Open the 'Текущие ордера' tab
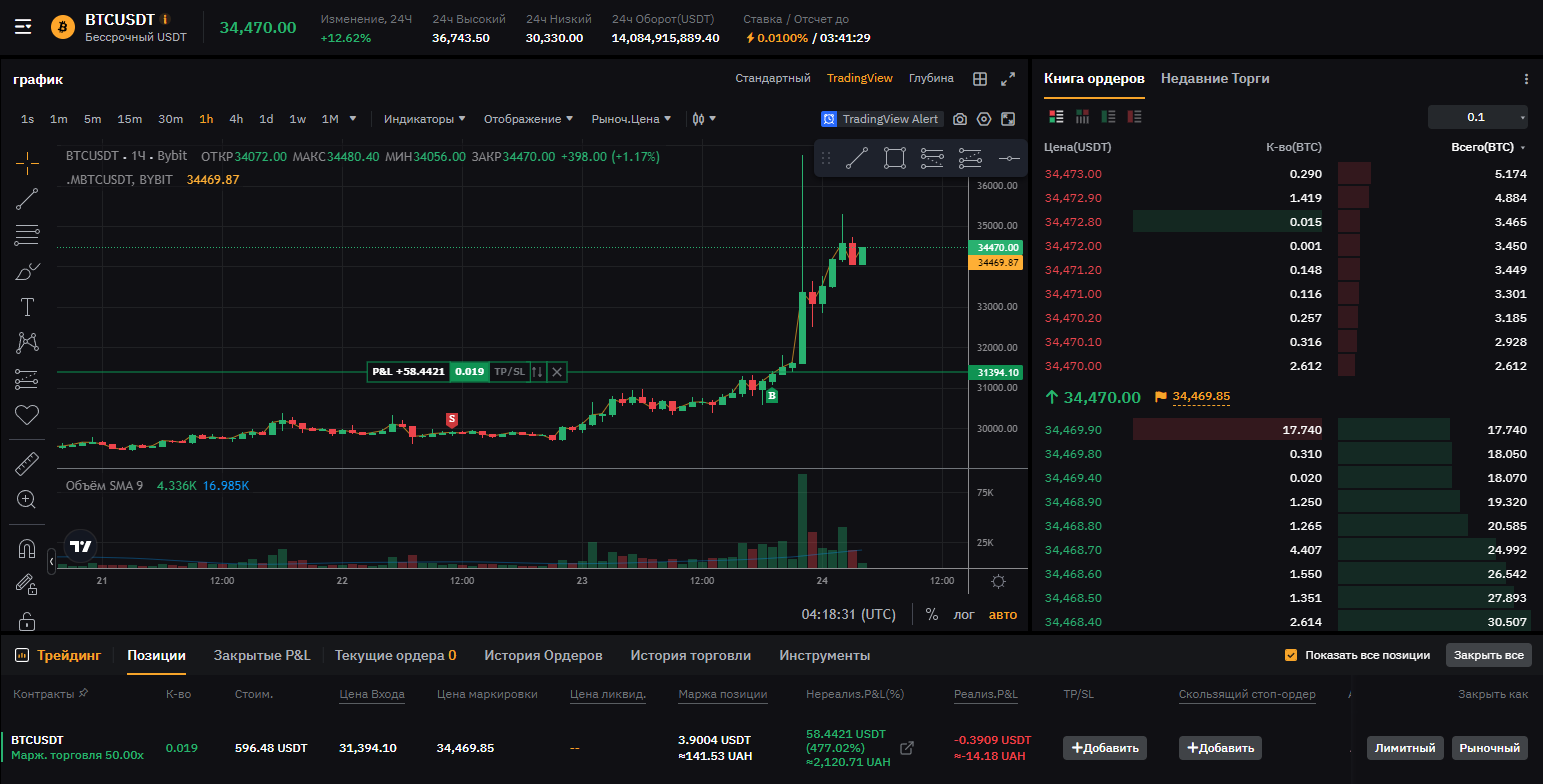Image resolution: width=1543 pixels, height=784 pixels. (395, 655)
